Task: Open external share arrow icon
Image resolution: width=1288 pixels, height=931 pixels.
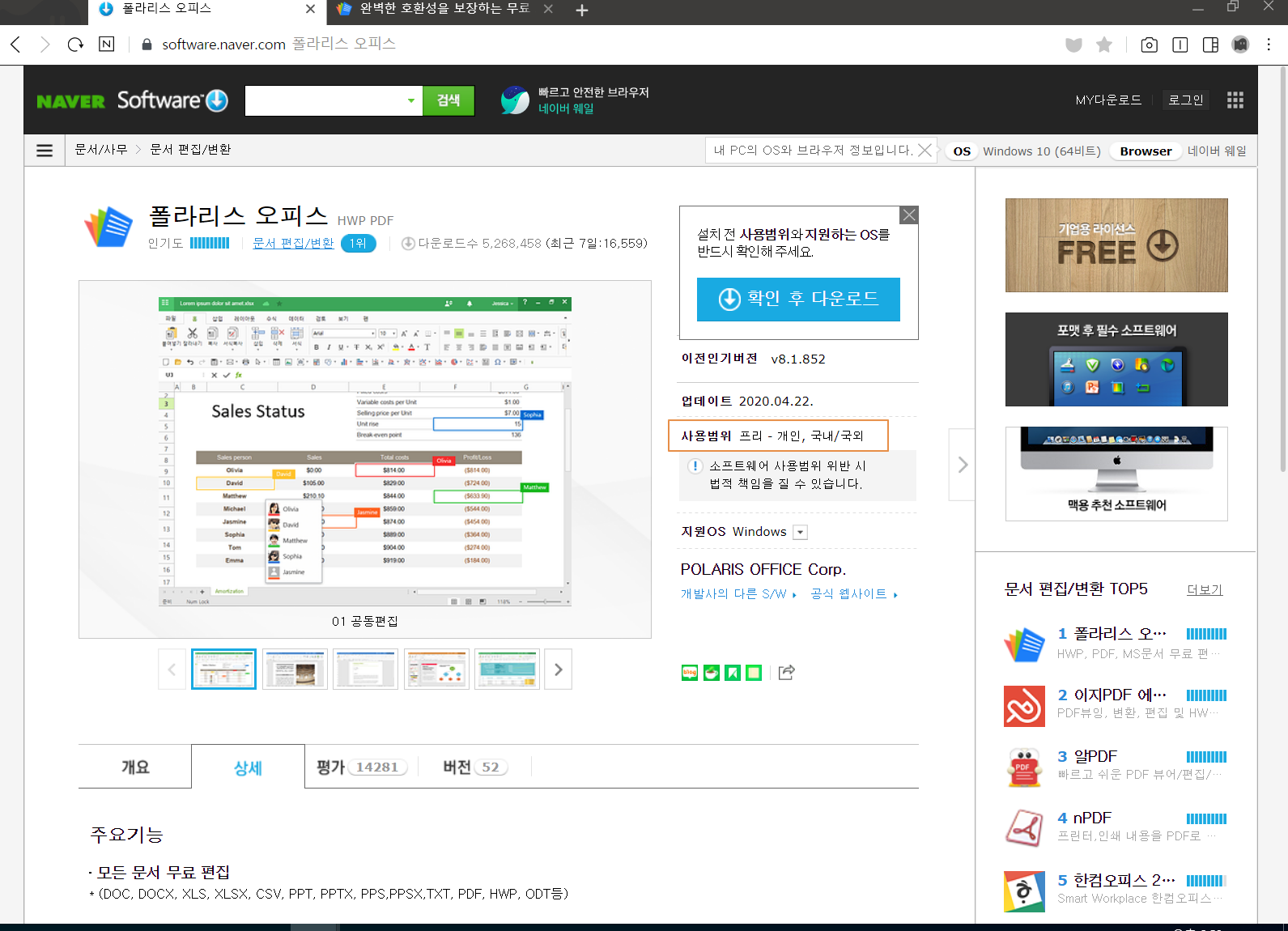Action: [787, 672]
